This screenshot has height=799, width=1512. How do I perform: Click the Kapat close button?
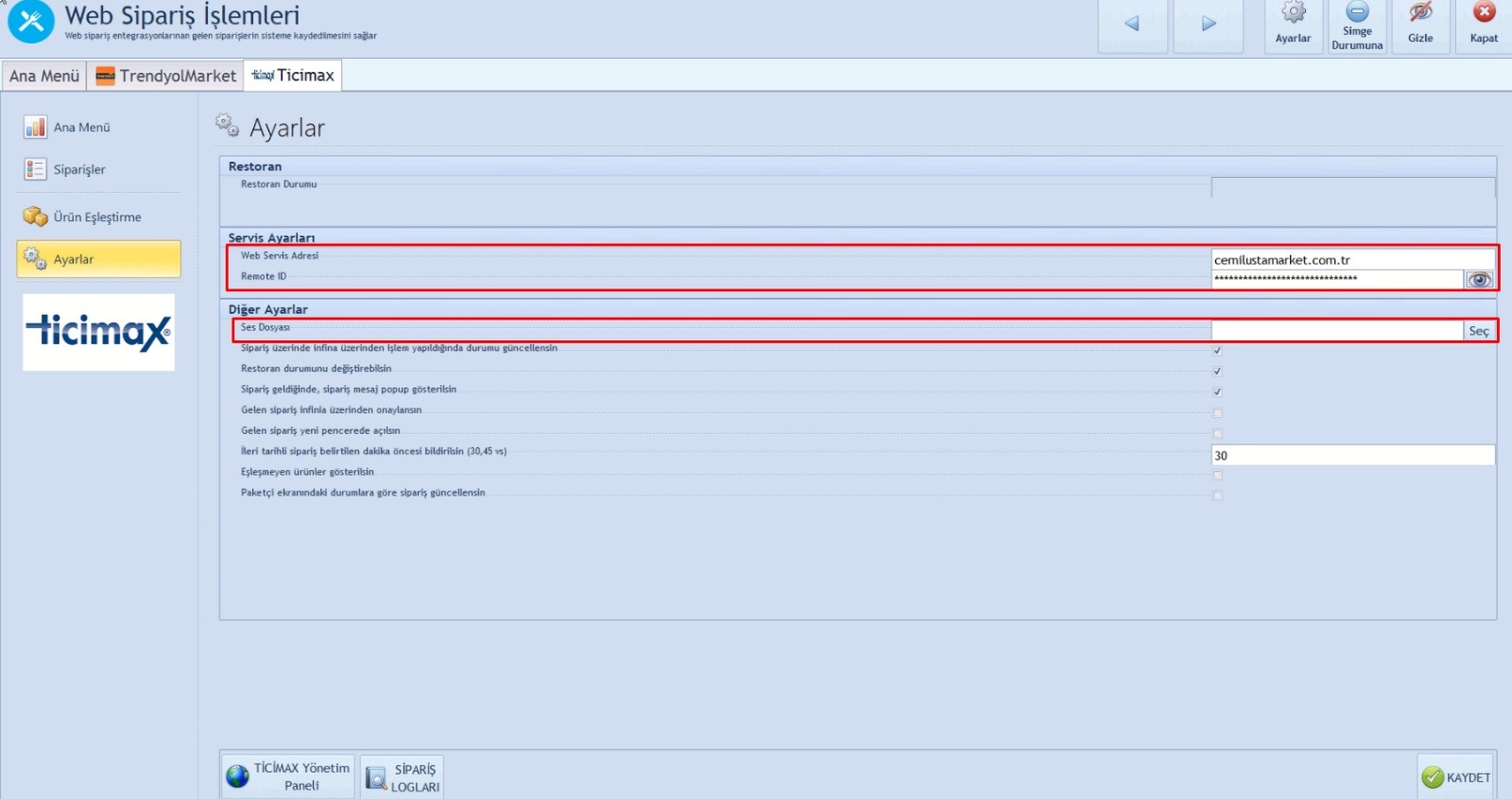[x=1484, y=26]
